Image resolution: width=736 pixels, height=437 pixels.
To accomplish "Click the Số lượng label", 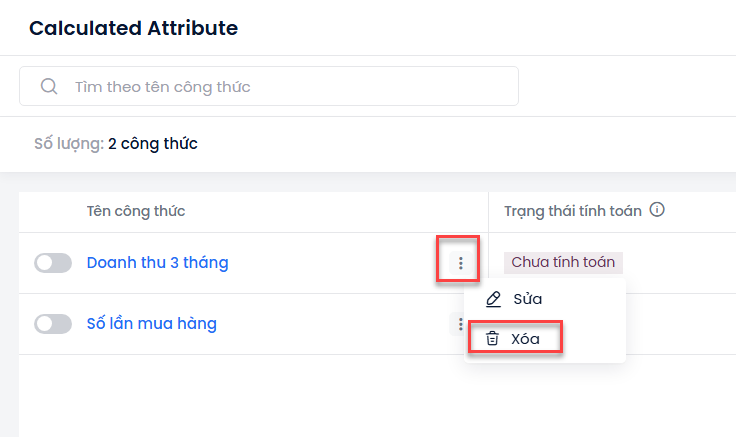I will coord(69,144).
